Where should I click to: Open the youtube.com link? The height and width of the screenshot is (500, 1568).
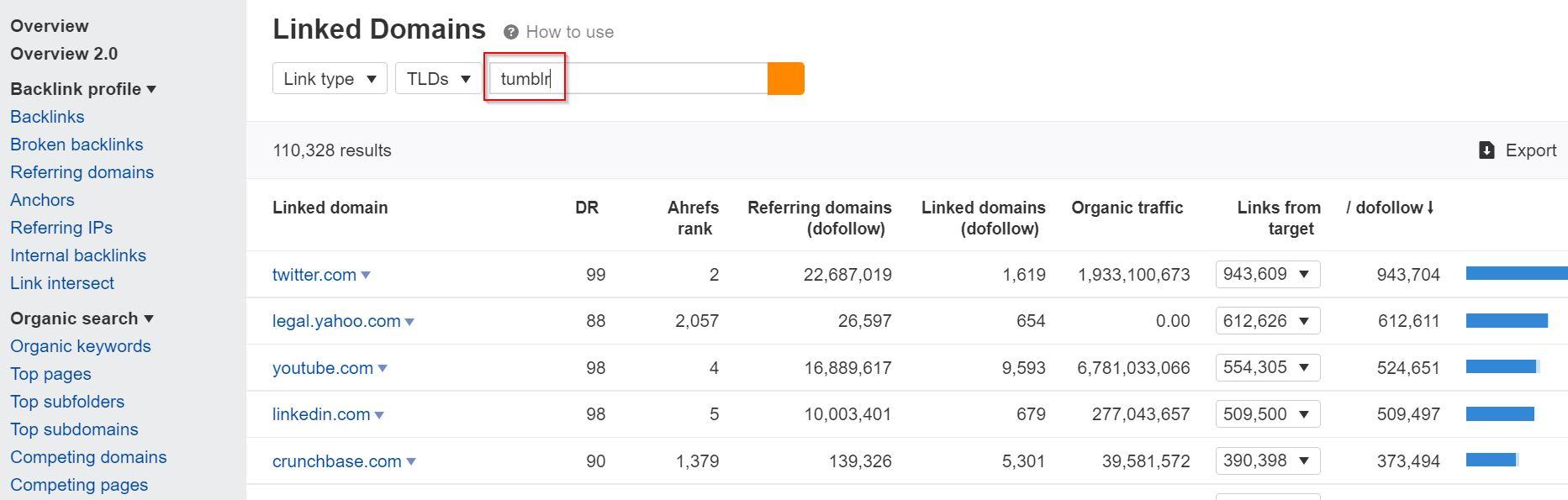323,368
